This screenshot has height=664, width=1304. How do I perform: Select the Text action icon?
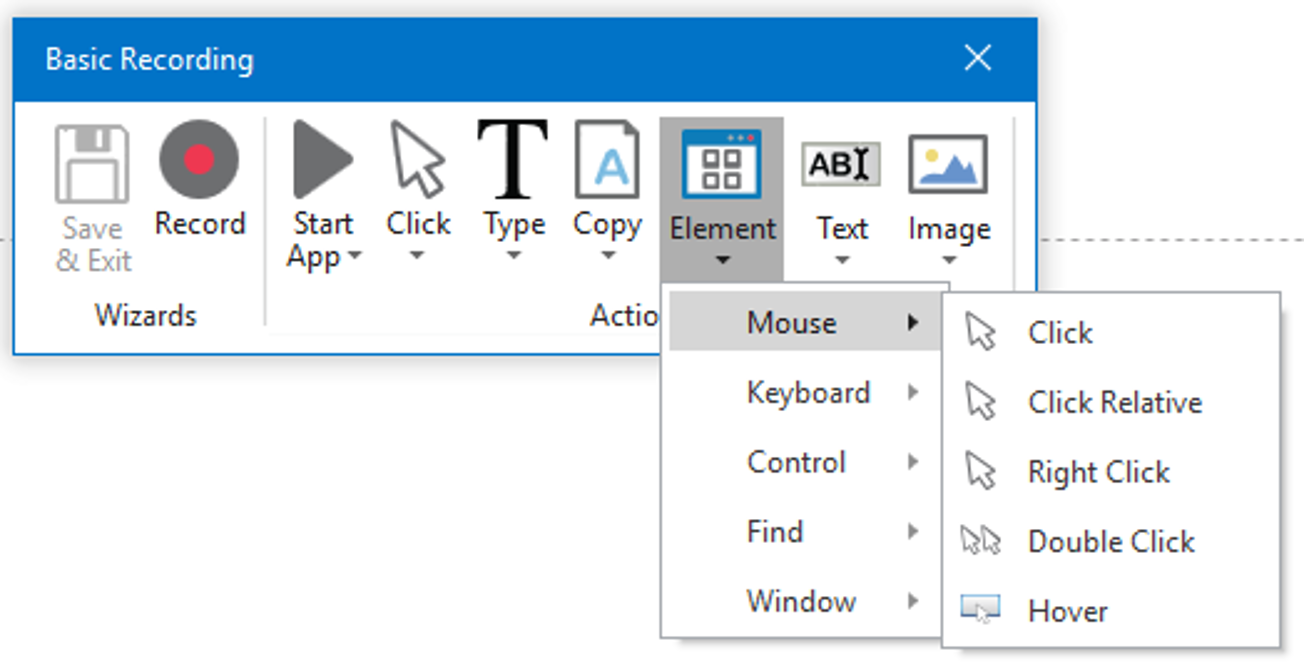pyautogui.click(x=842, y=163)
